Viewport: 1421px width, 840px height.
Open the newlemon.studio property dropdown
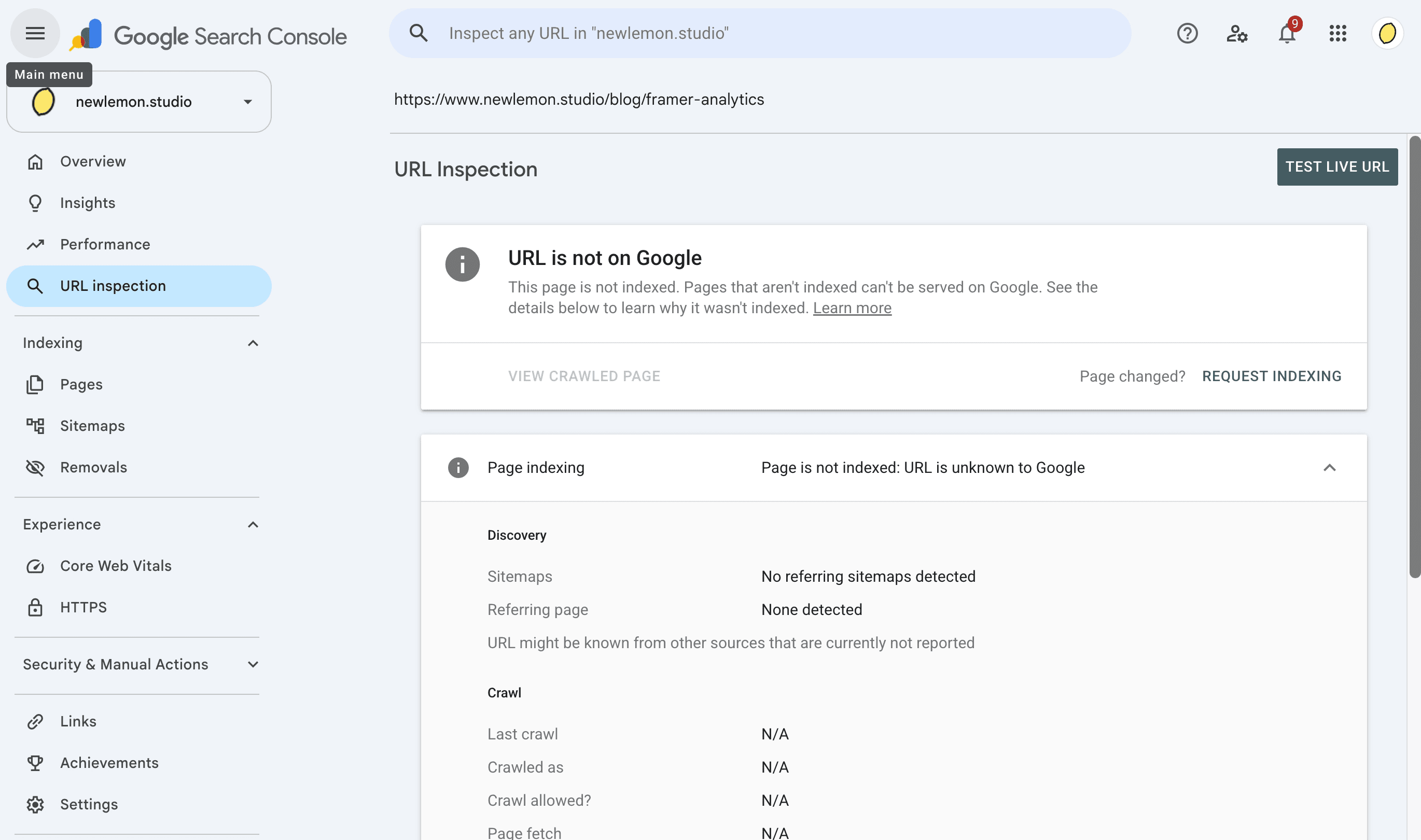click(x=140, y=102)
